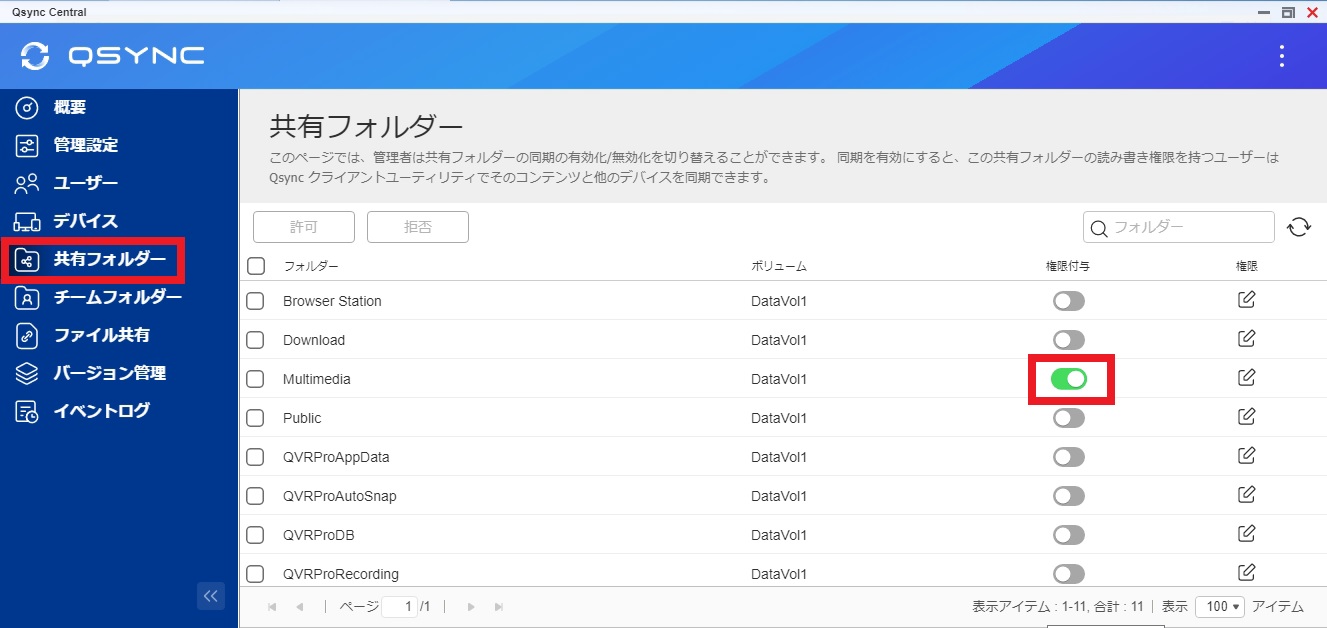Open the three-dot options menu
This screenshot has width=1327, height=628.
click(x=1281, y=58)
